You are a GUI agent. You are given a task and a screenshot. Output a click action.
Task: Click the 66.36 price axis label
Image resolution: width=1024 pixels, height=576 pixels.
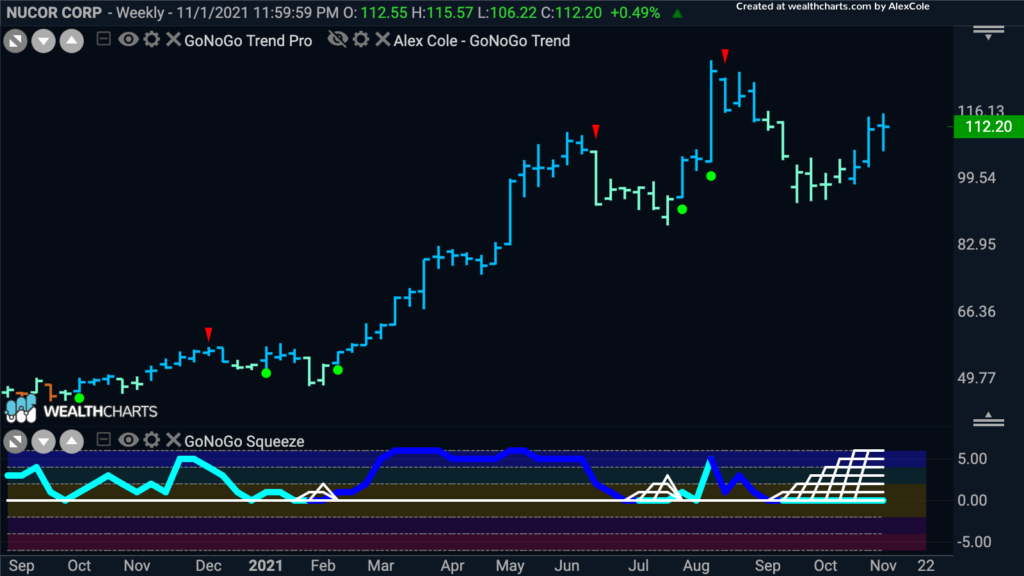(x=976, y=312)
